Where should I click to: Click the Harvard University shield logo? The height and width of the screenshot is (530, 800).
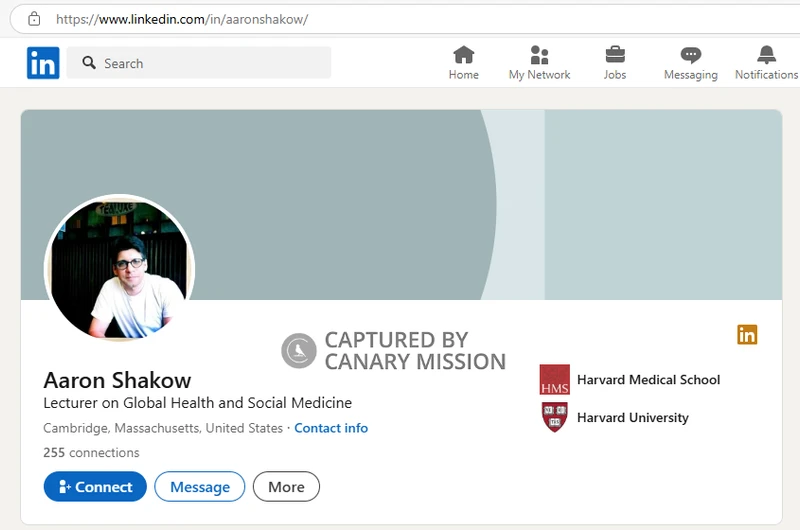click(x=555, y=417)
